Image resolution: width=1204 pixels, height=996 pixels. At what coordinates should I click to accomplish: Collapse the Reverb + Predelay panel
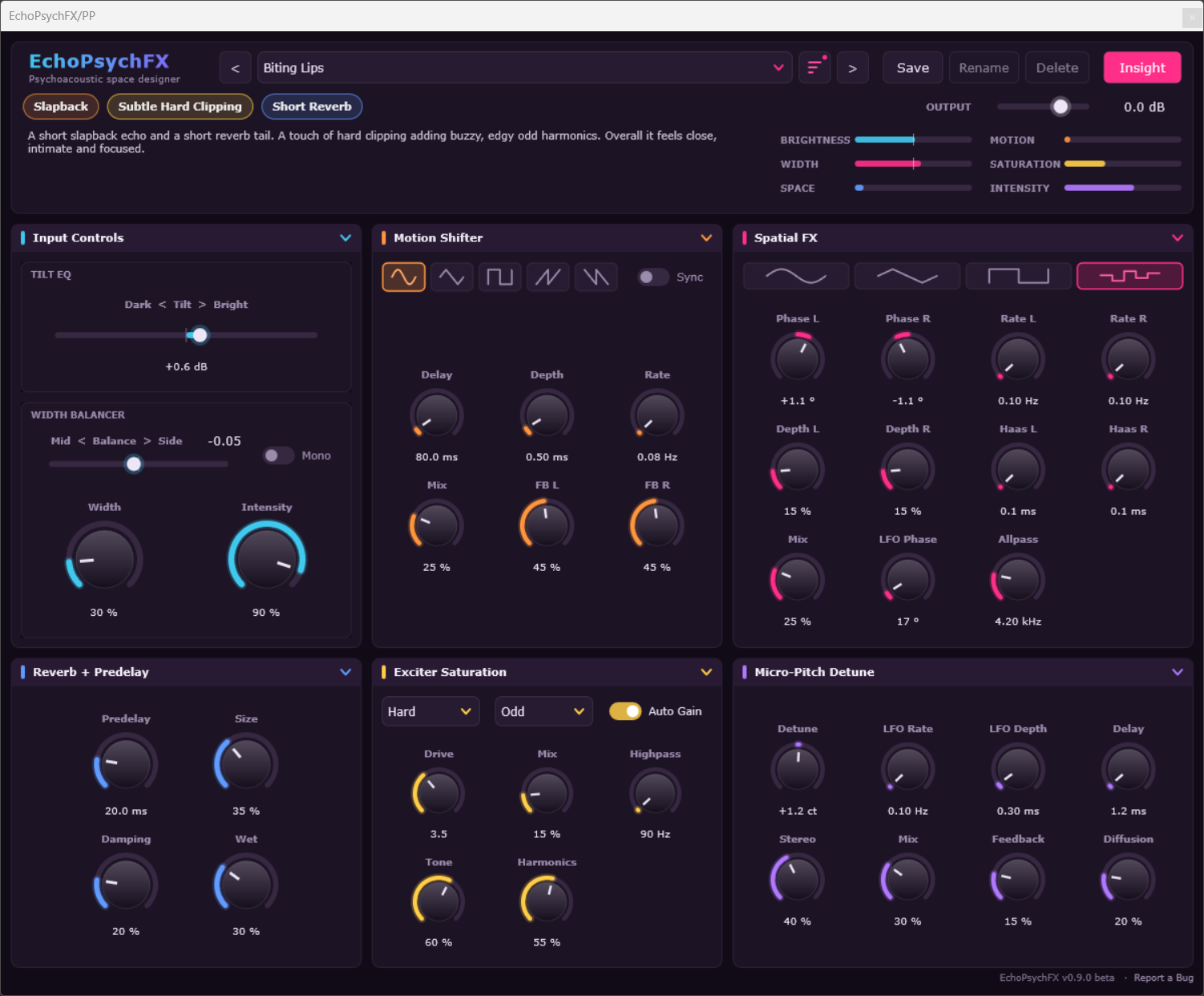(345, 672)
